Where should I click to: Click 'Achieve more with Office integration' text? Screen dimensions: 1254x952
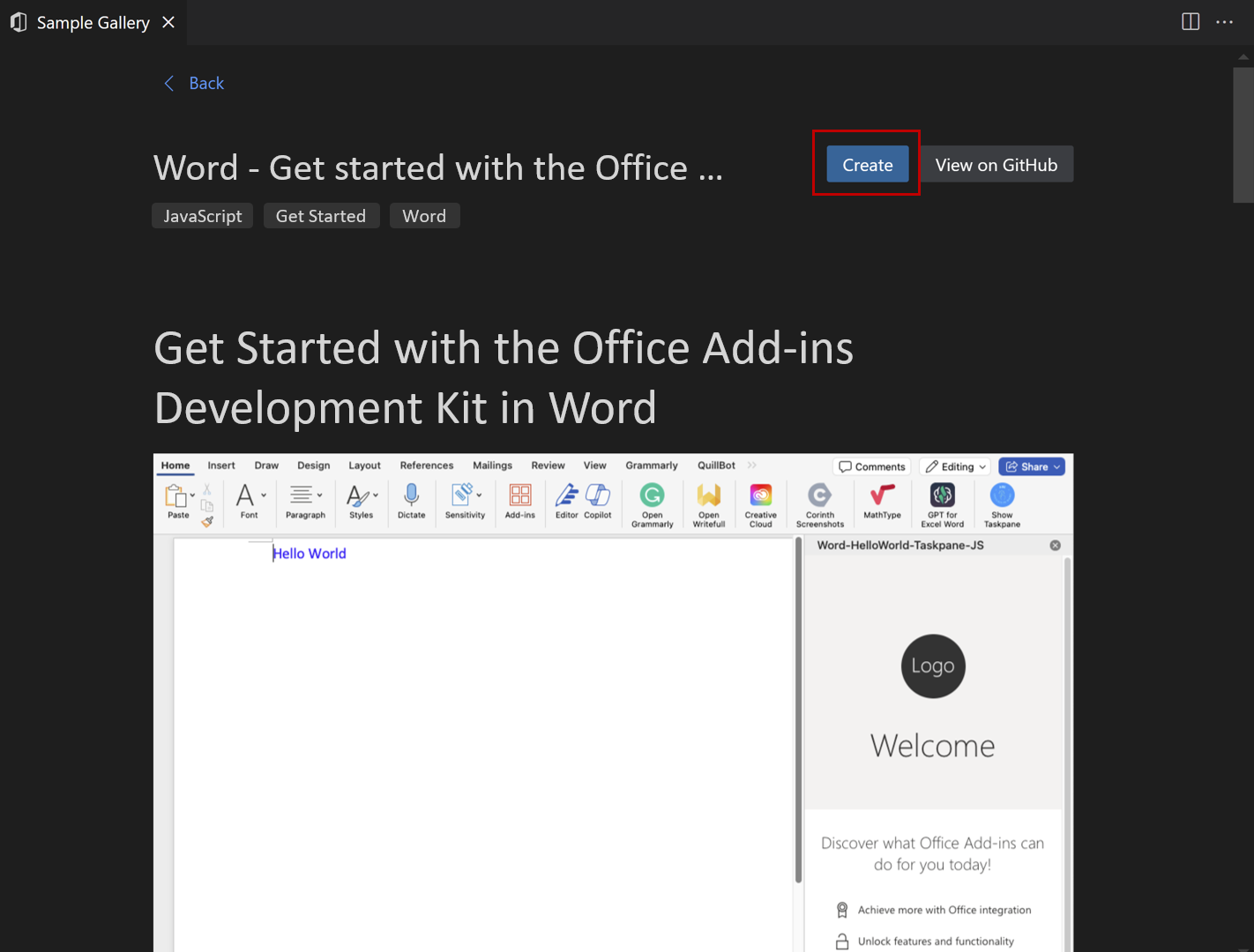click(944, 910)
